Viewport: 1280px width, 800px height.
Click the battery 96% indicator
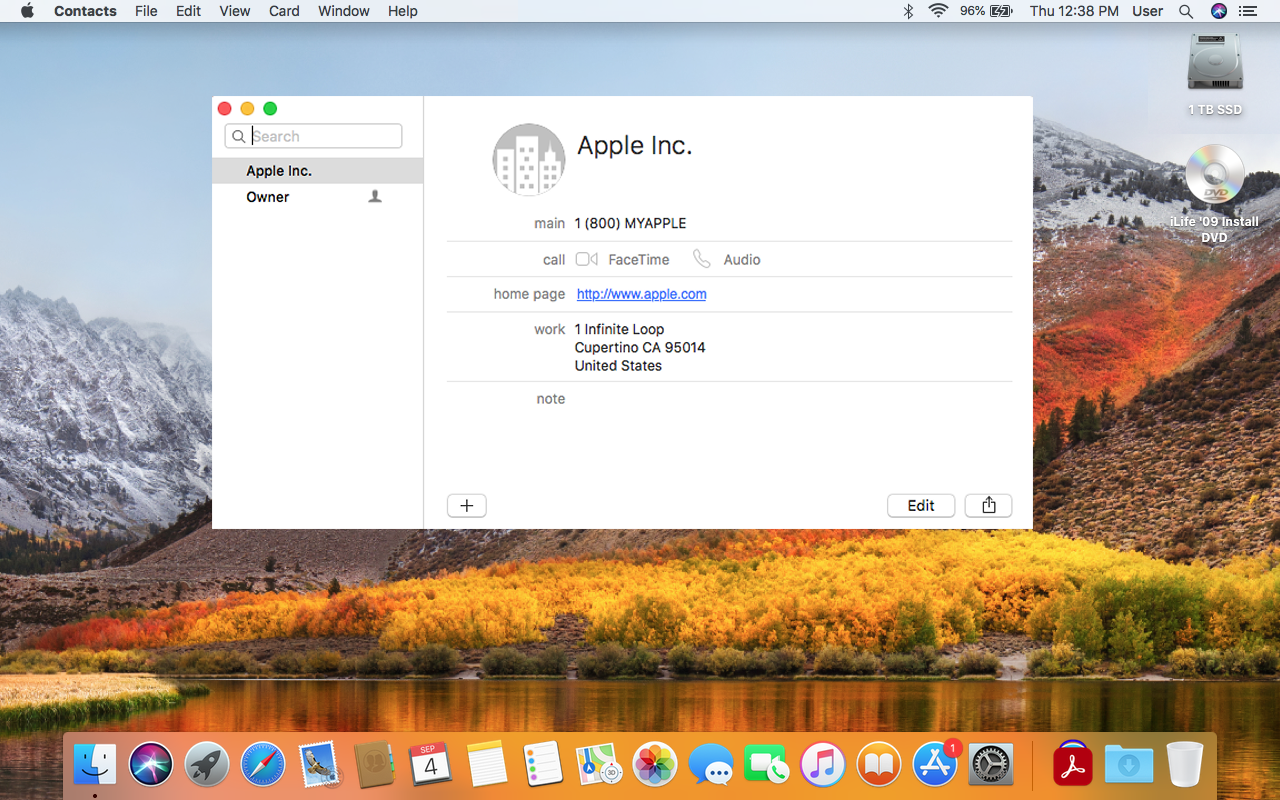[987, 11]
